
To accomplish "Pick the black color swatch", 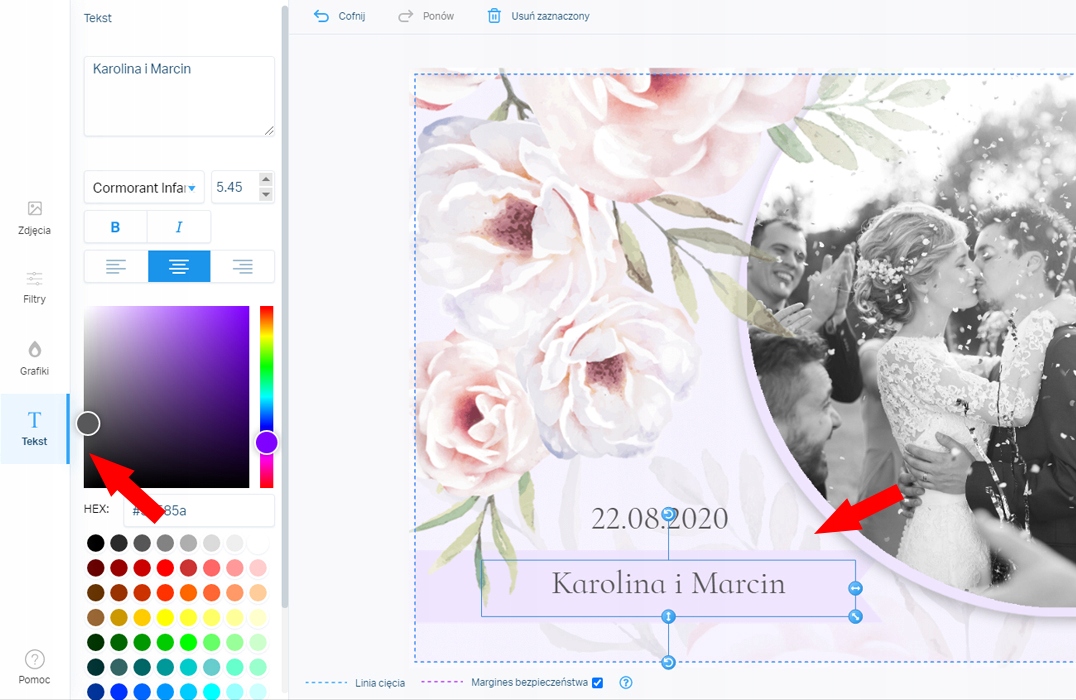I will 95,543.
